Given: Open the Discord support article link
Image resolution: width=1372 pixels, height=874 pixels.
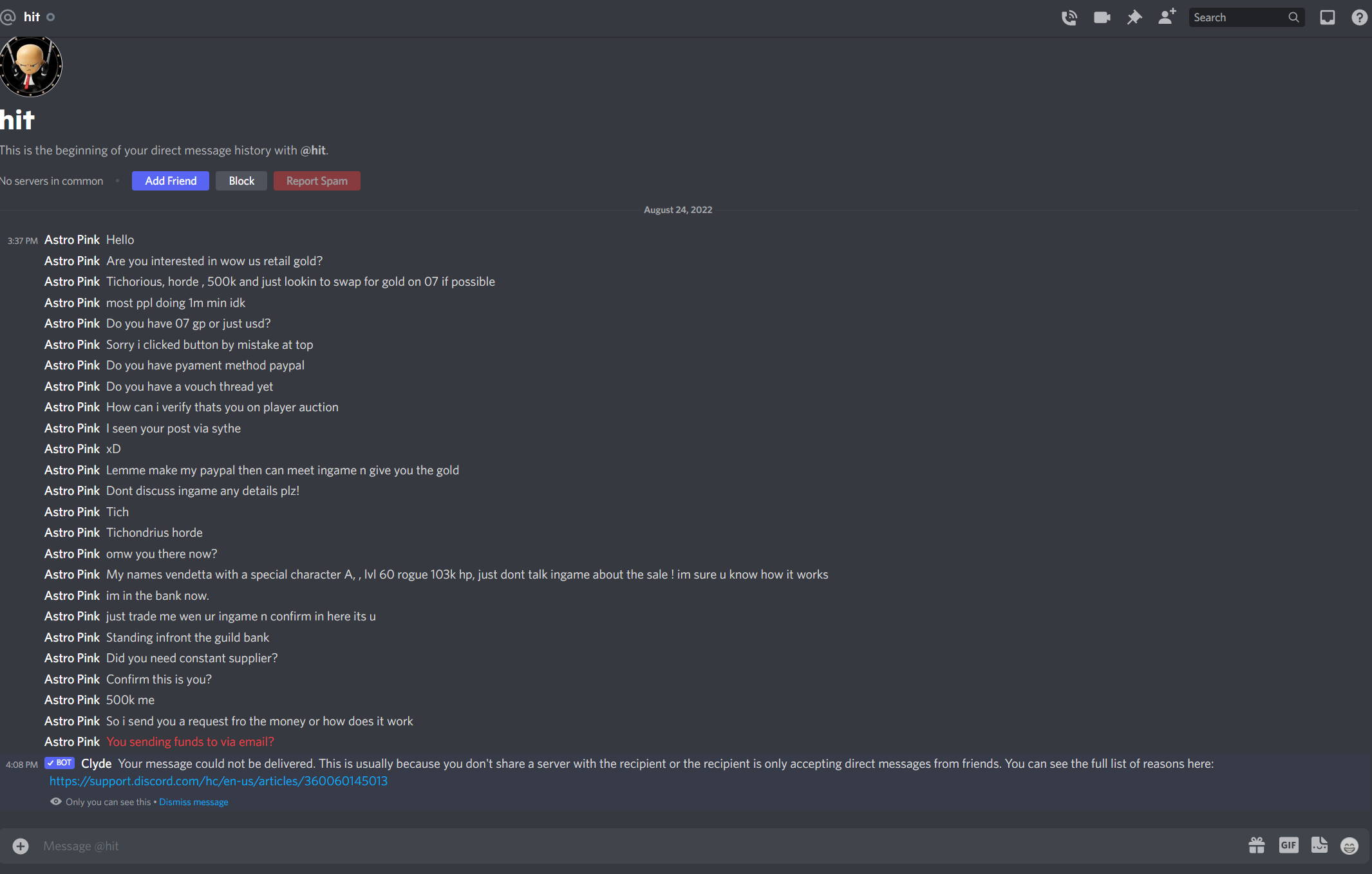Looking at the screenshot, I should (218, 781).
